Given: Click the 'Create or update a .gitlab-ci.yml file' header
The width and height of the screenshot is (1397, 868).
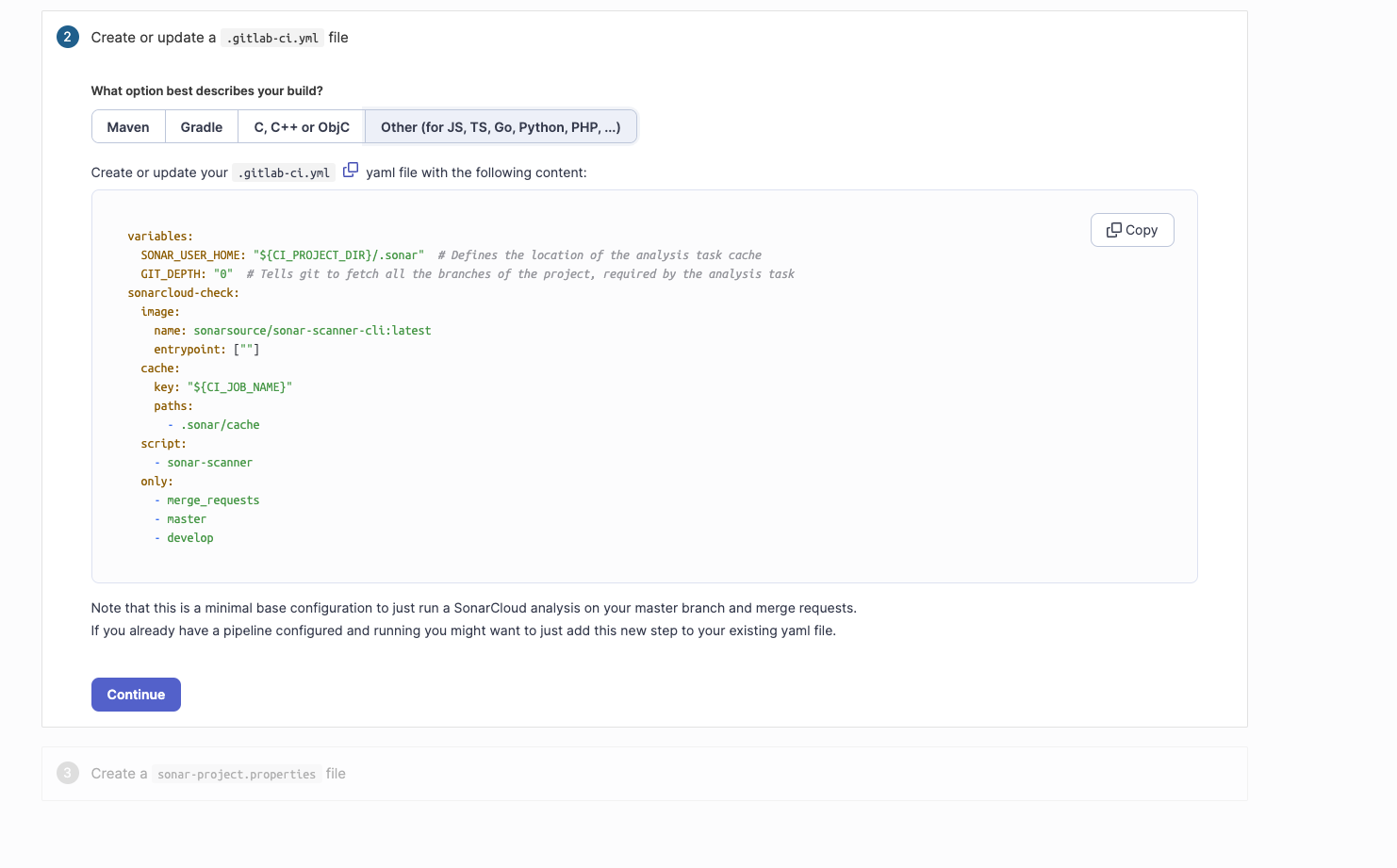Looking at the screenshot, I should [220, 38].
